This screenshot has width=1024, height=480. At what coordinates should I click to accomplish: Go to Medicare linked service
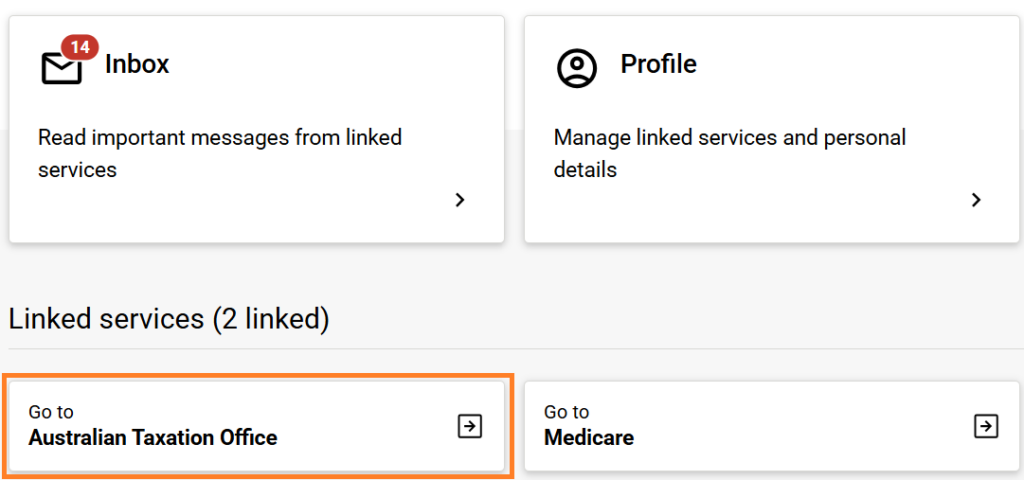(x=770, y=426)
